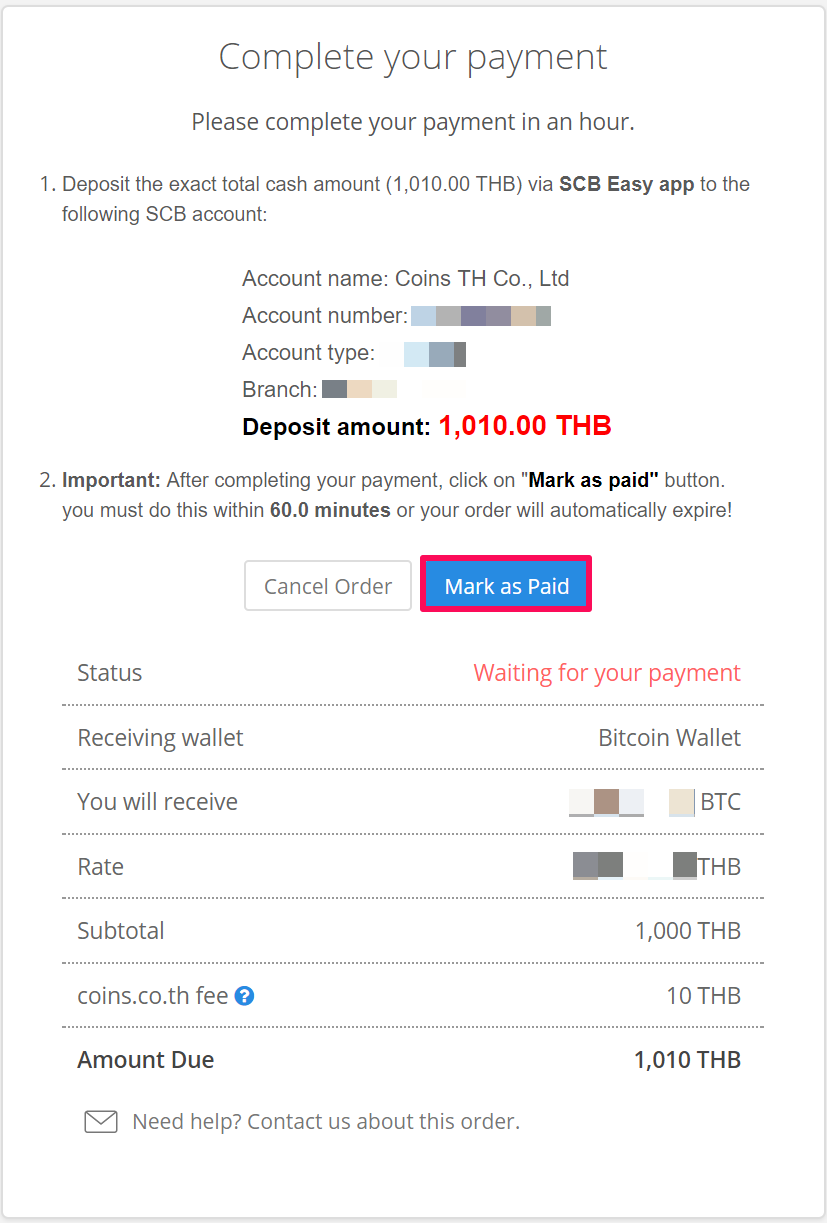This screenshot has height=1223, width=827.
Task: Click the blurred Branch value
Action: (359, 389)
